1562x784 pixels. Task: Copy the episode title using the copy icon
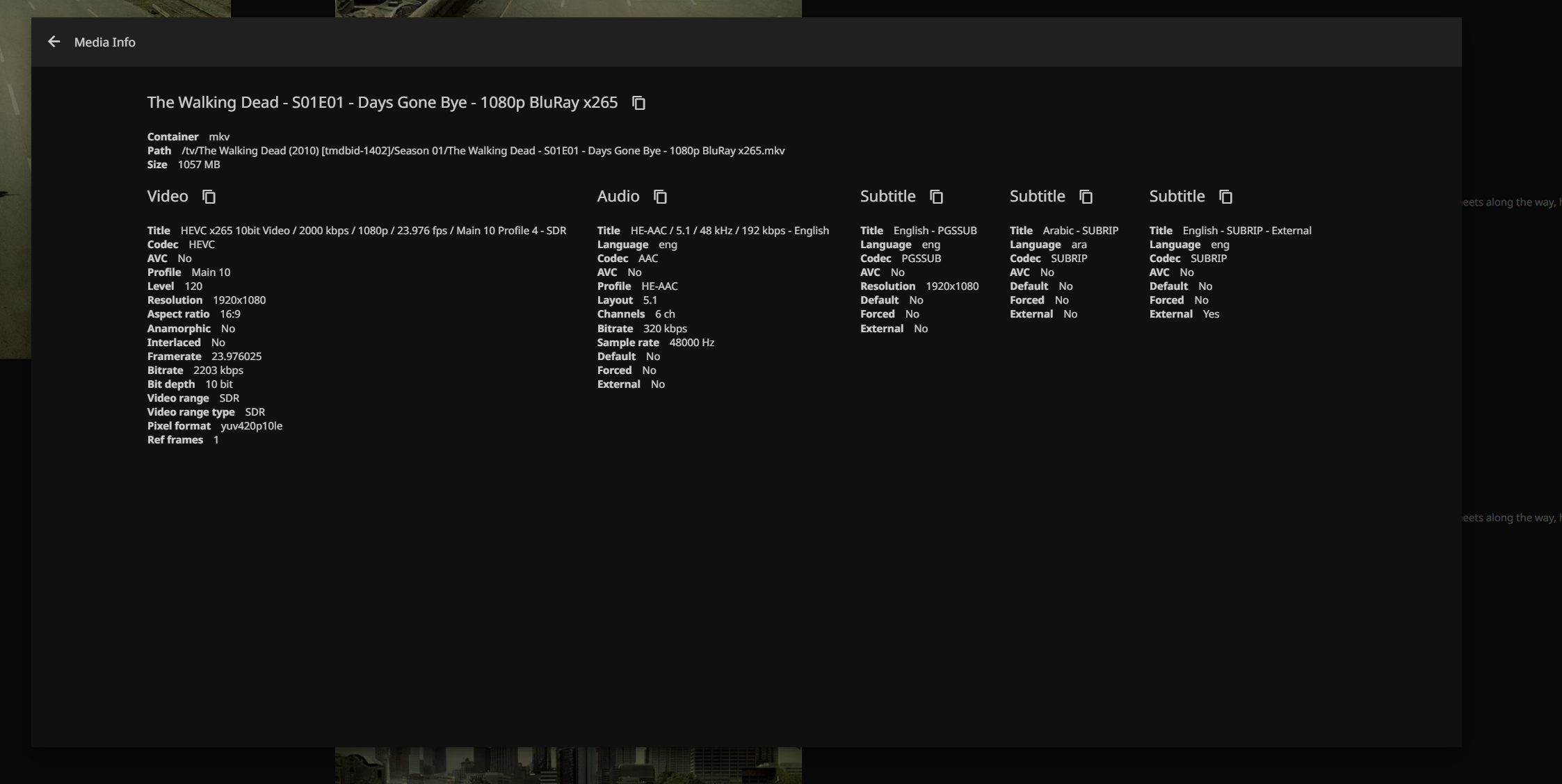point(638,103)
